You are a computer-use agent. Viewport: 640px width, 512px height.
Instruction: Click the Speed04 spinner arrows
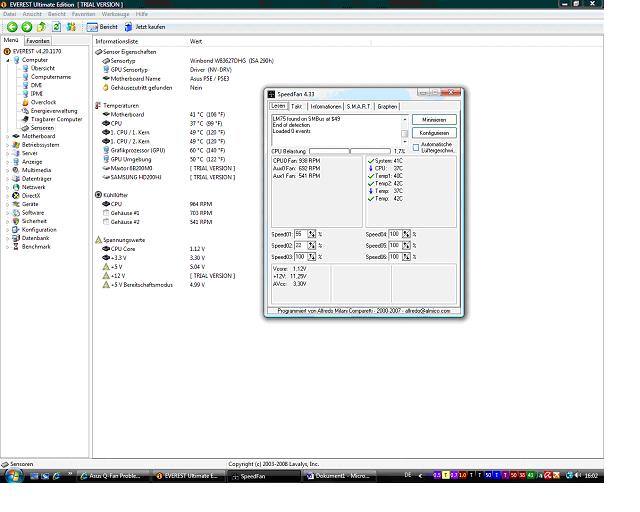406,234
